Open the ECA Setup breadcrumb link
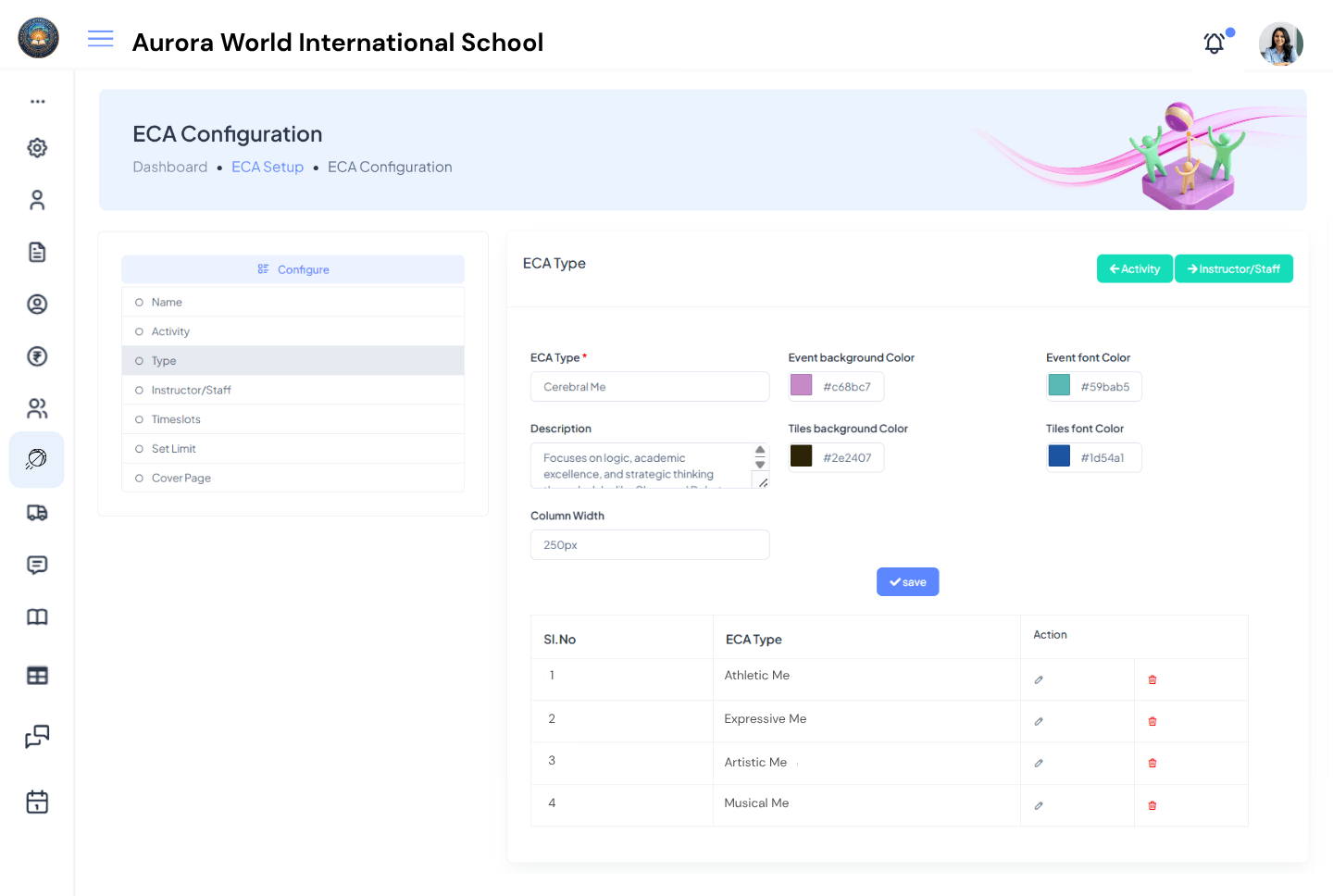This screenshot has width=1333, height=896. click(268, 167)
